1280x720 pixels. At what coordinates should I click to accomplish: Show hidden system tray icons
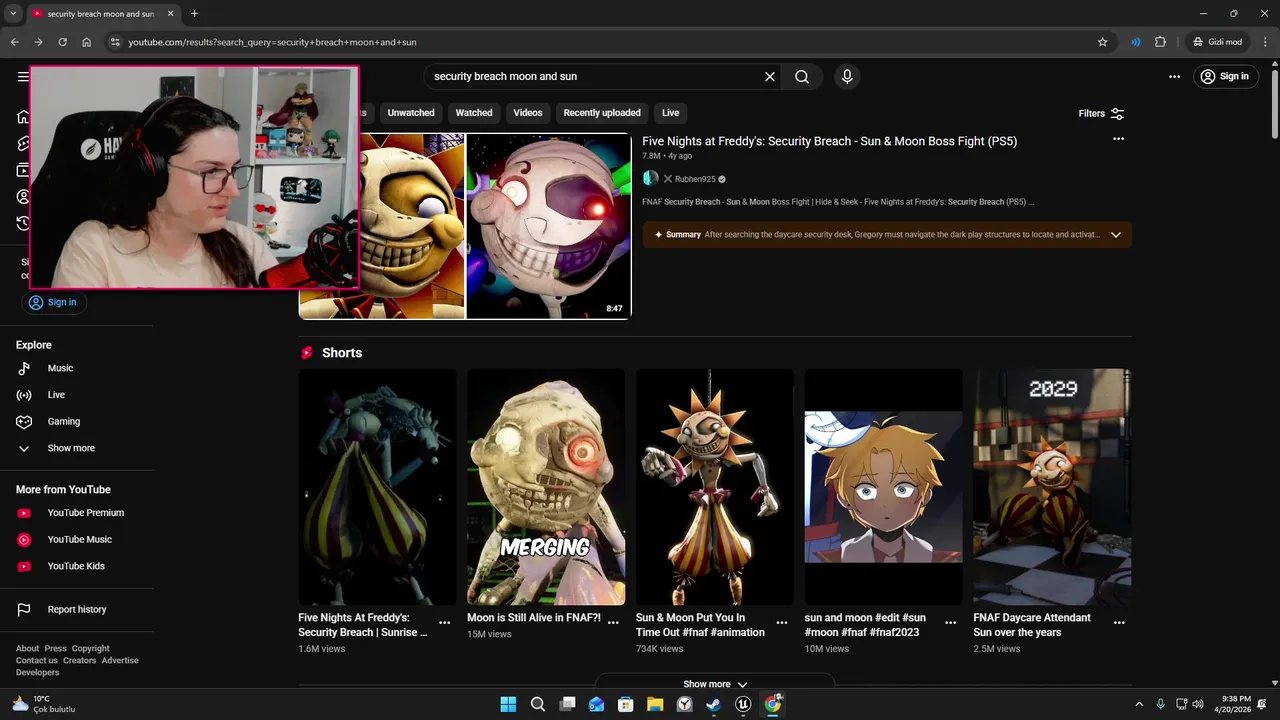(1138, 704)
